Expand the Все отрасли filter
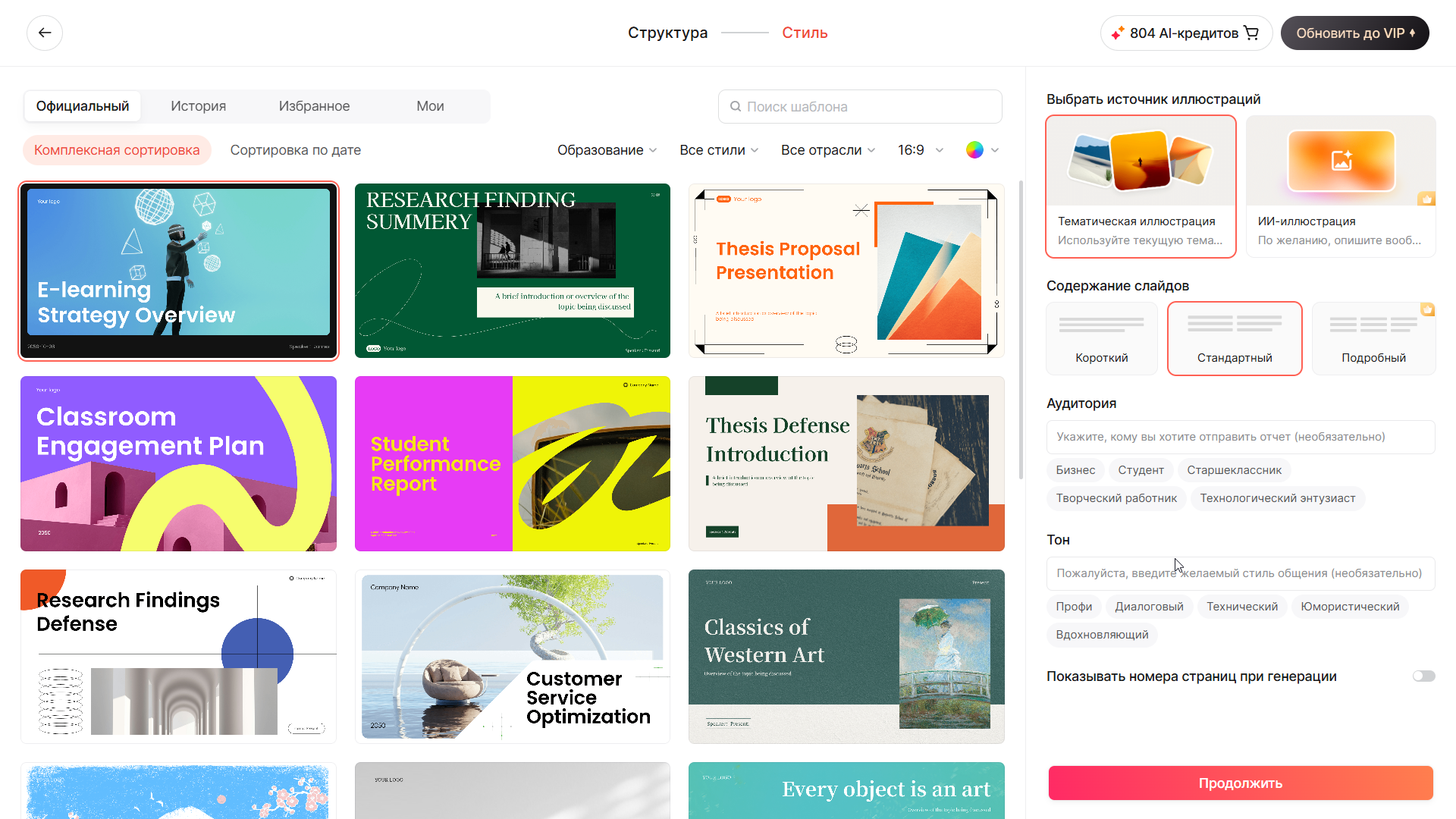 [827, 149]
